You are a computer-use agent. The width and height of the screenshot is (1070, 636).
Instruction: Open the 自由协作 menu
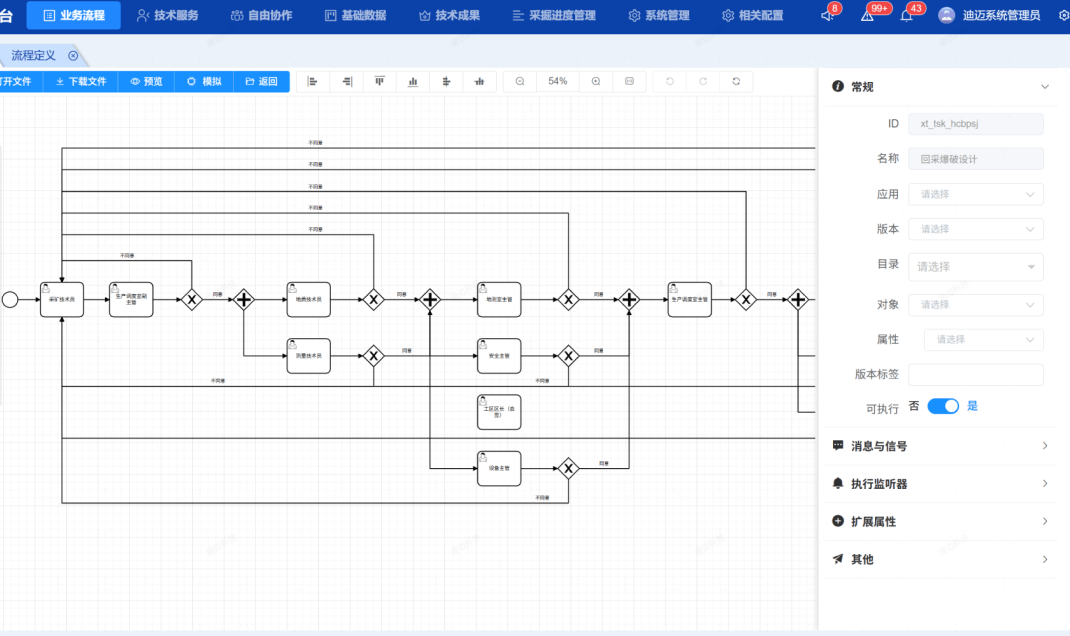click(x=261, y=15)
